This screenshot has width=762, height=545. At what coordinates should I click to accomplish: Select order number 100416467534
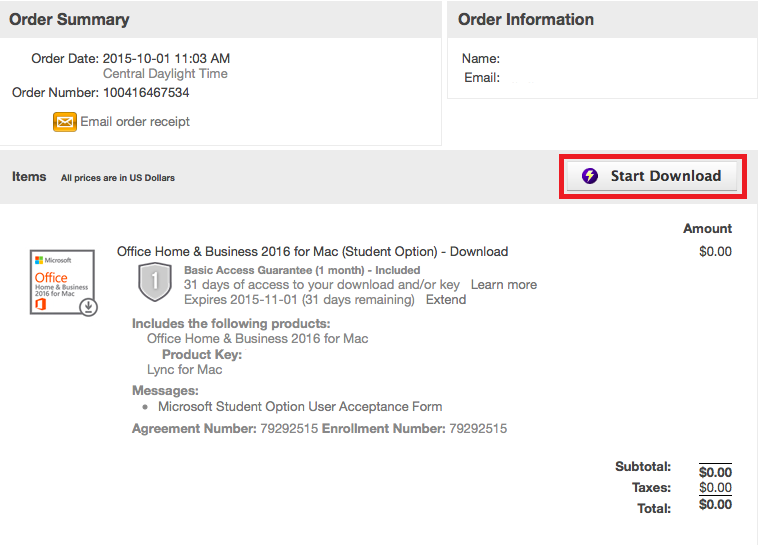tap(146, 92)
